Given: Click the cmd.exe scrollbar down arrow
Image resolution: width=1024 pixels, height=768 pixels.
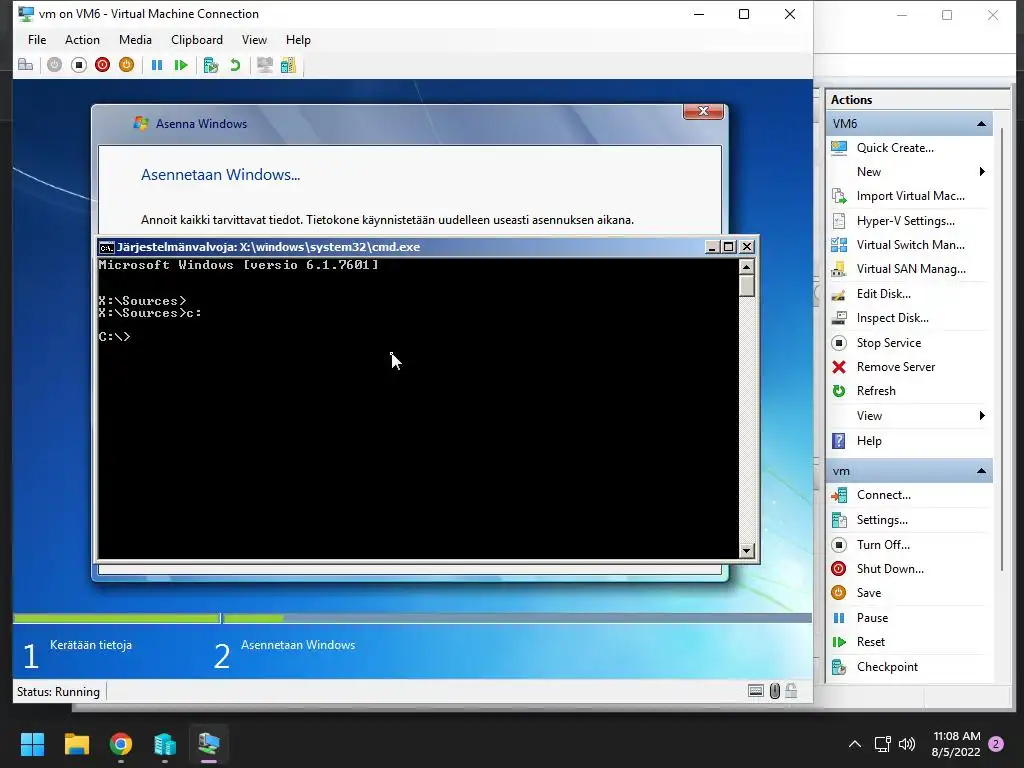Looking at the screenshot, I should click(x=746, y=551).
